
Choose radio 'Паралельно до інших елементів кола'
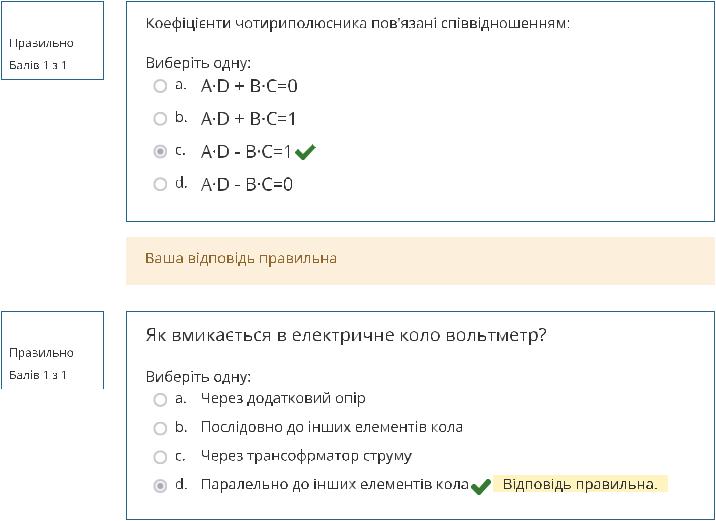pos(160,486)
